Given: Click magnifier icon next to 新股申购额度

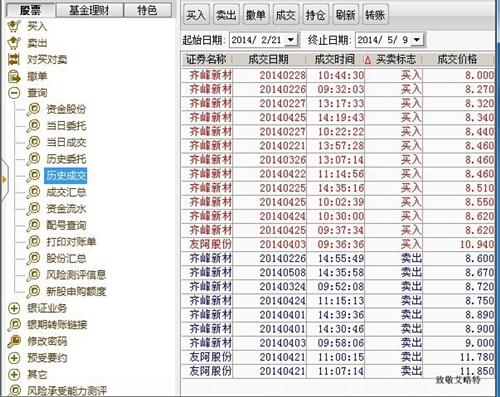Looking at the screenshot, I should (33, 291).
